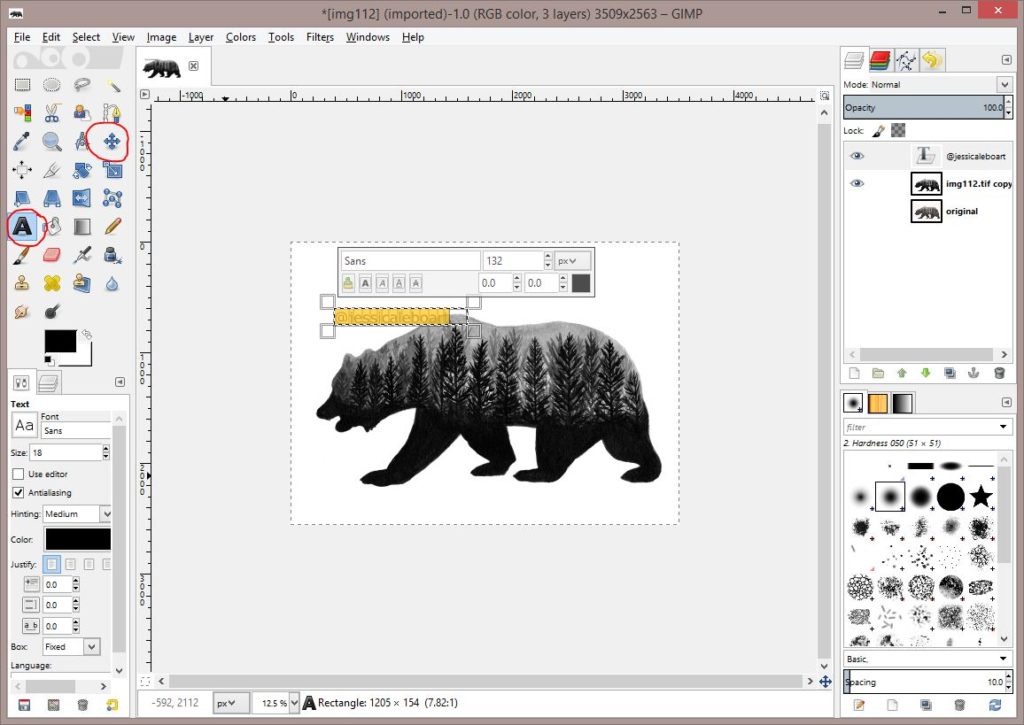Select the Cage Transform tool
This screenshot has width=1024, height=725.
[112, 198]
